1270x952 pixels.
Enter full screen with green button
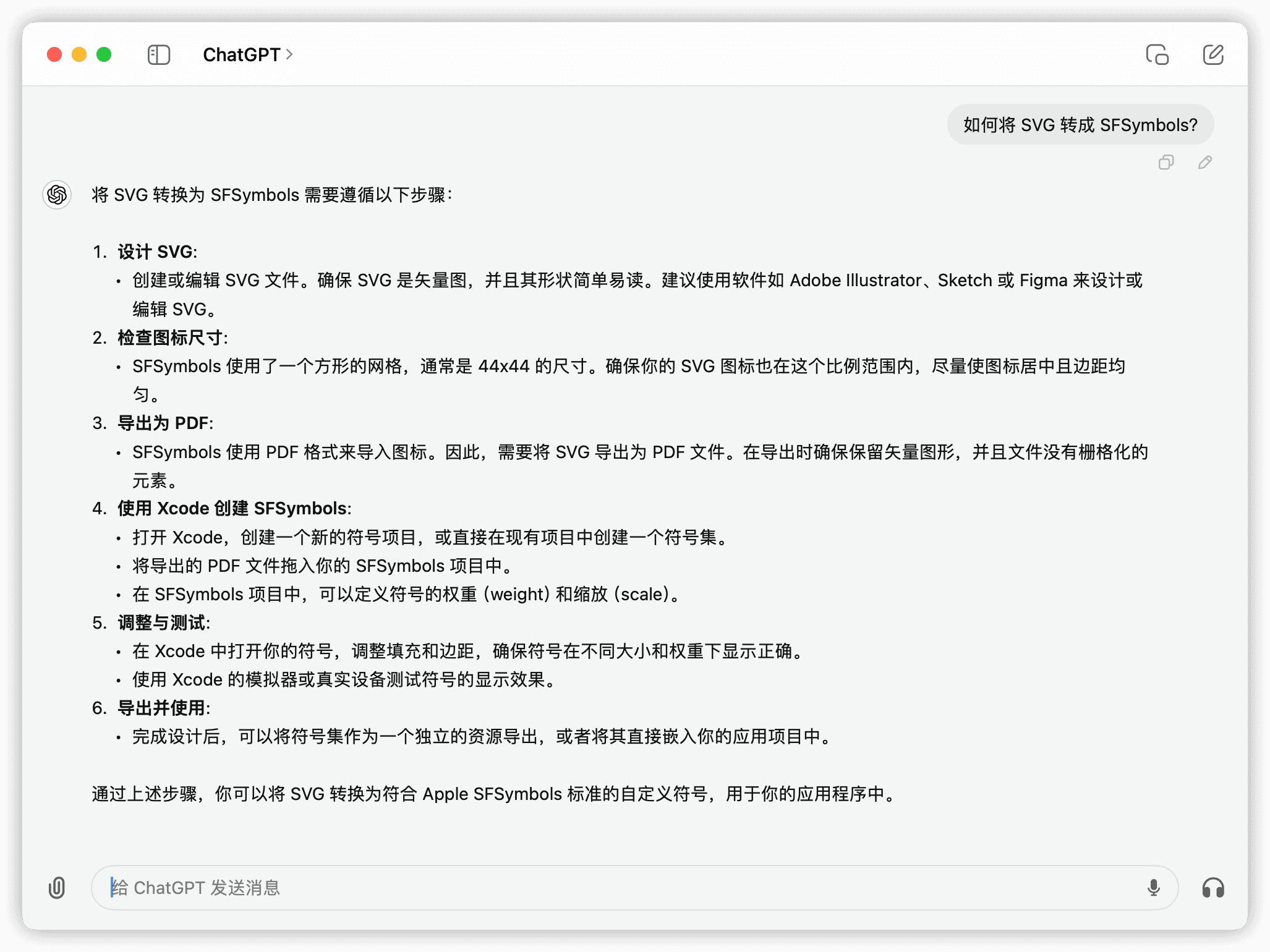[104, 55]
